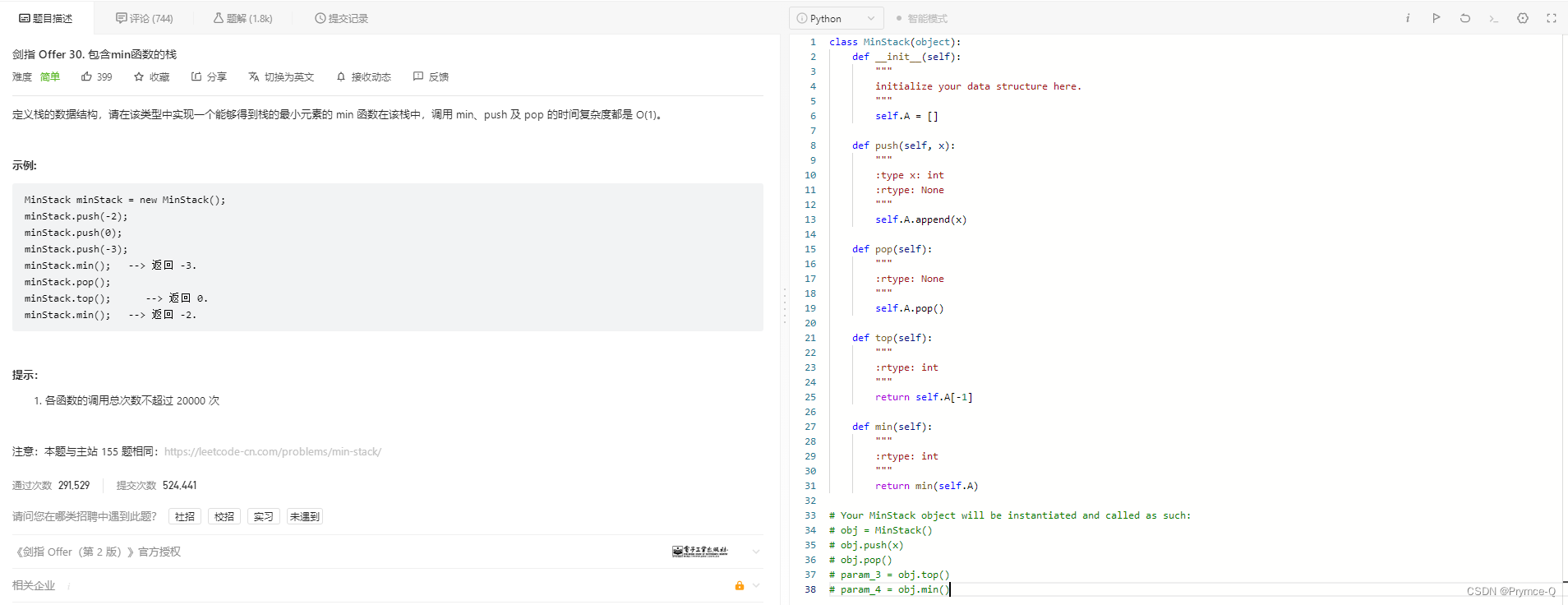Click the flag icon in editor toolbar
The height and width of the screenshot is (605, 1568).
pyautogui.click(x=1437, y=18)
